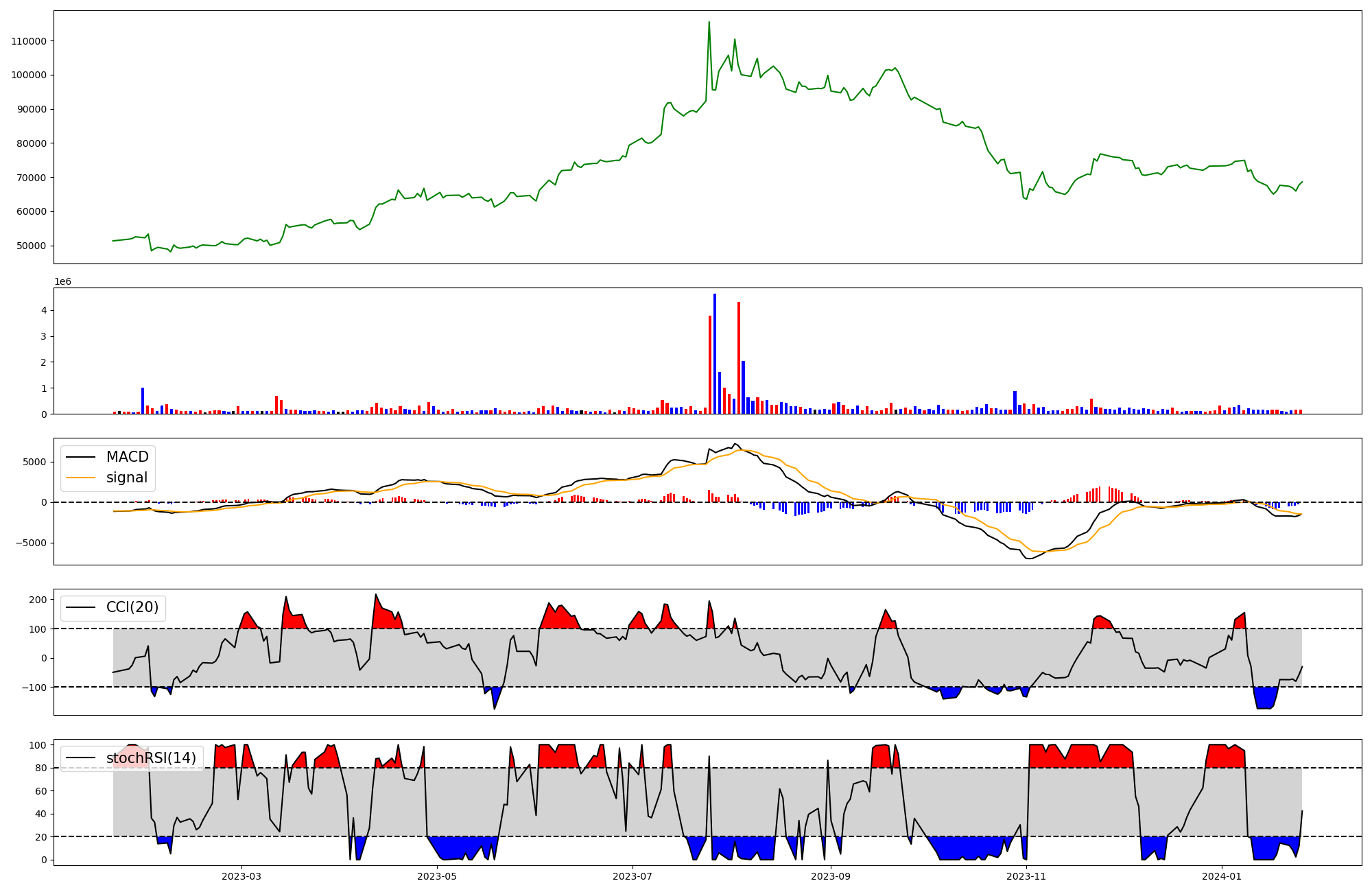Click the 1 tick on volume axis

click(44, 388)
